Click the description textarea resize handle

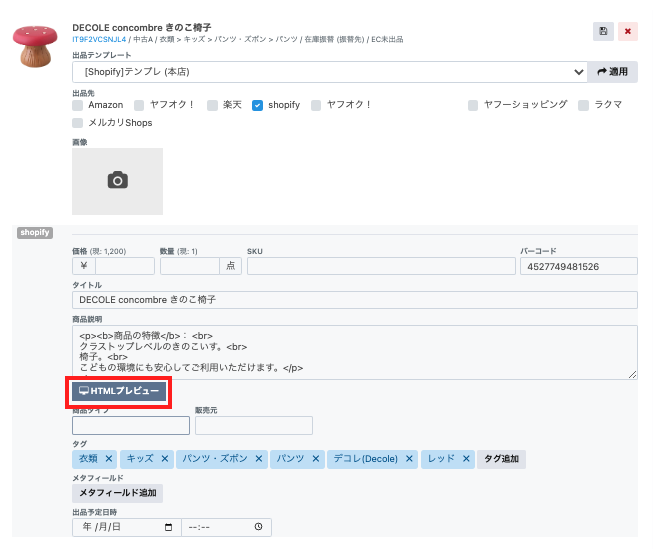coord(633,374)
